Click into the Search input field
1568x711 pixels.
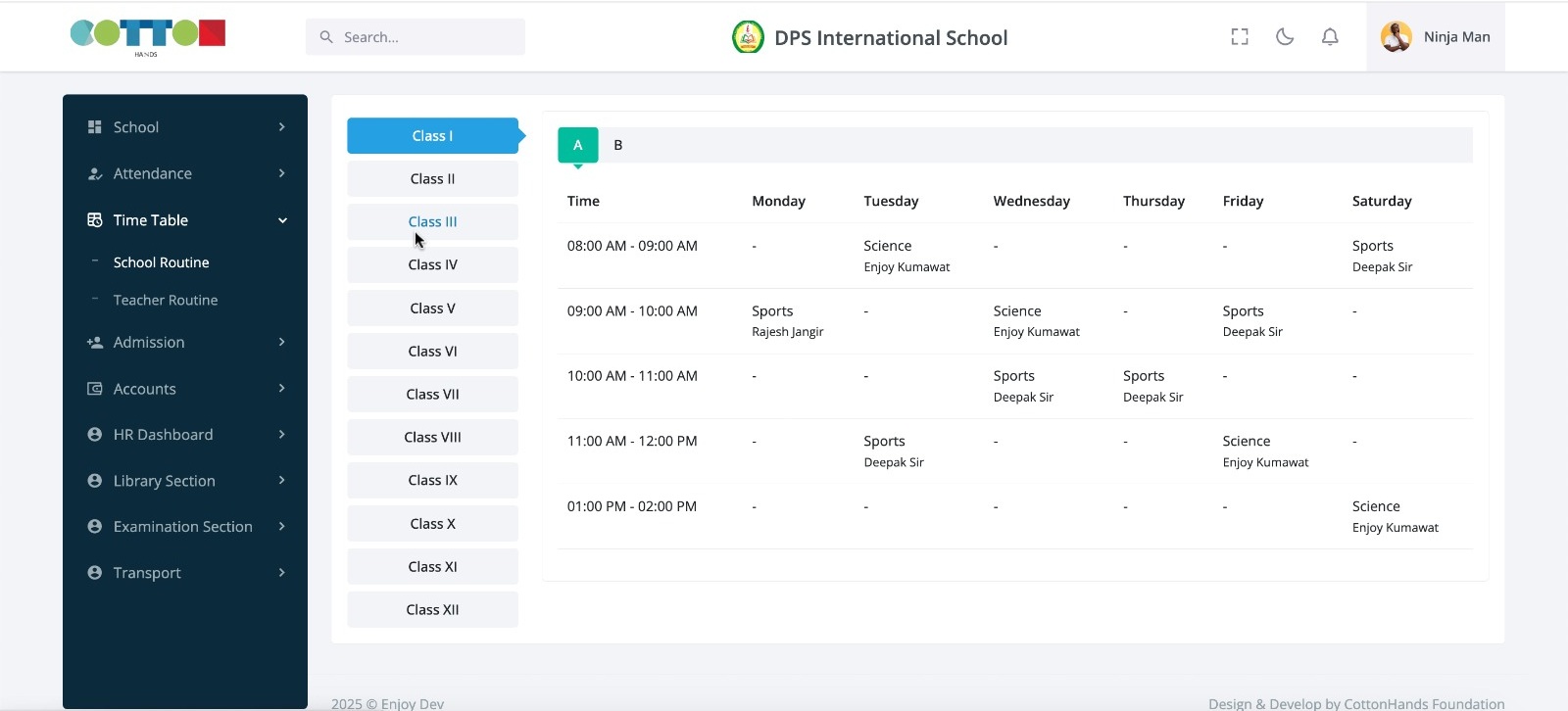click(x=426, y=37)
